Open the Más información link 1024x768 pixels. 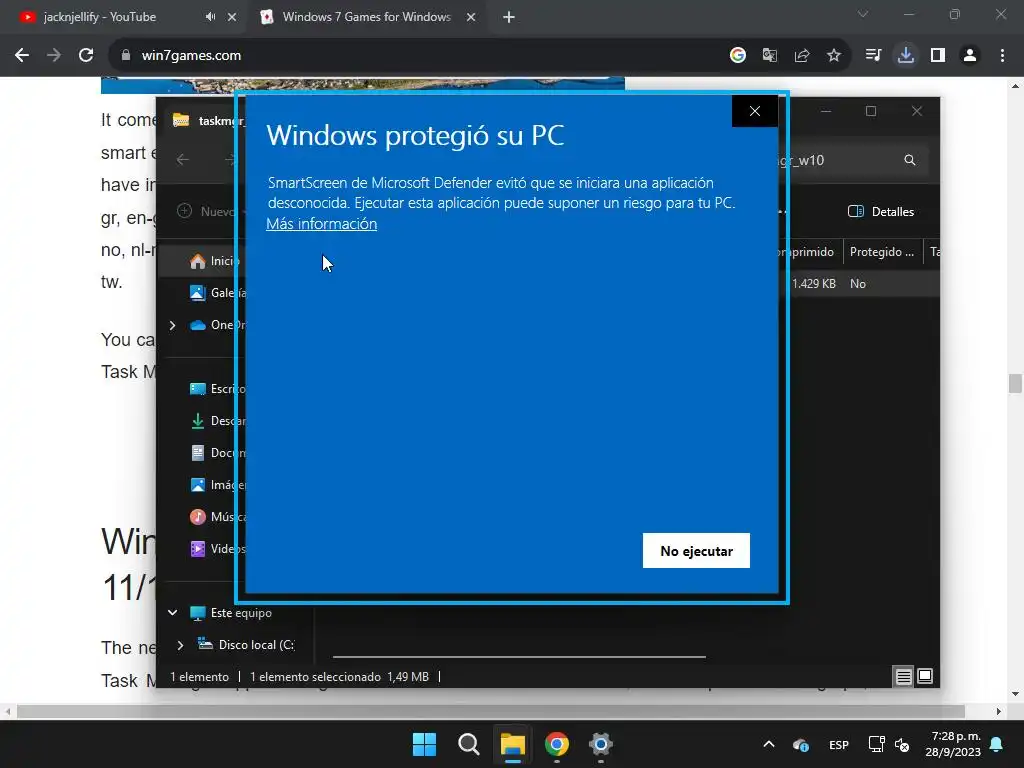(x=321, y=224)
